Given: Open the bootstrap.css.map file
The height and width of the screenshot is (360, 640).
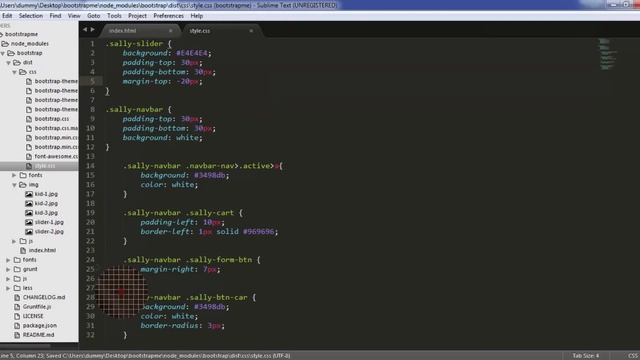Looking at the screenshot, I should pyautogui.click(x=56, y=128).
